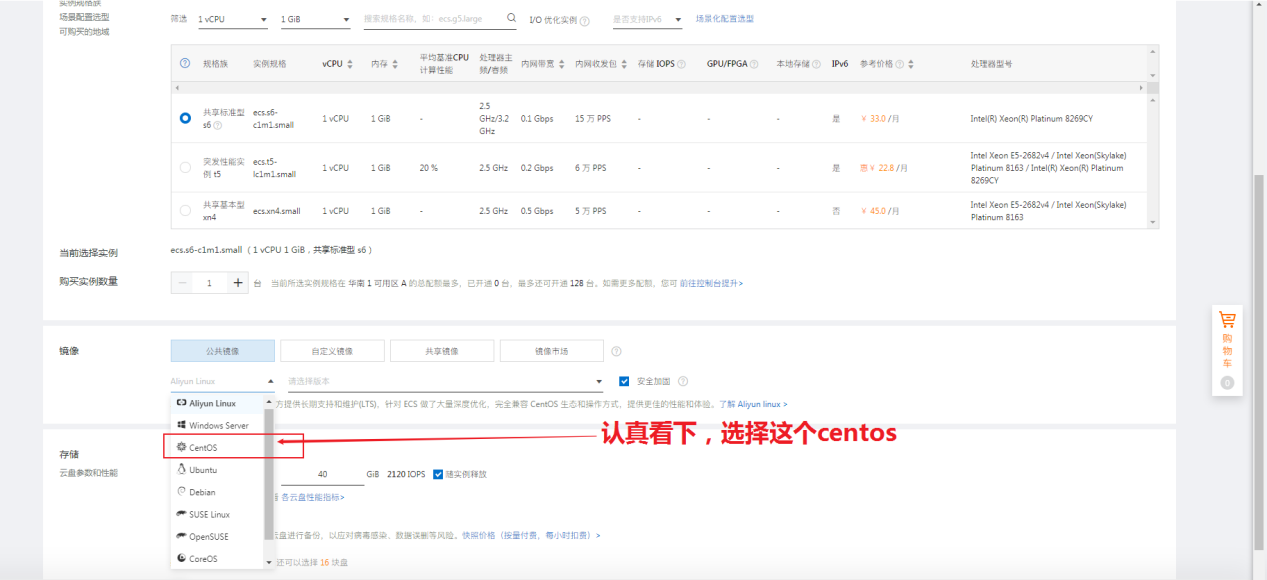Screen dimensions: 1267x580
Task: Open the 是否支持IPv6 dropdown
Action: 646,19
